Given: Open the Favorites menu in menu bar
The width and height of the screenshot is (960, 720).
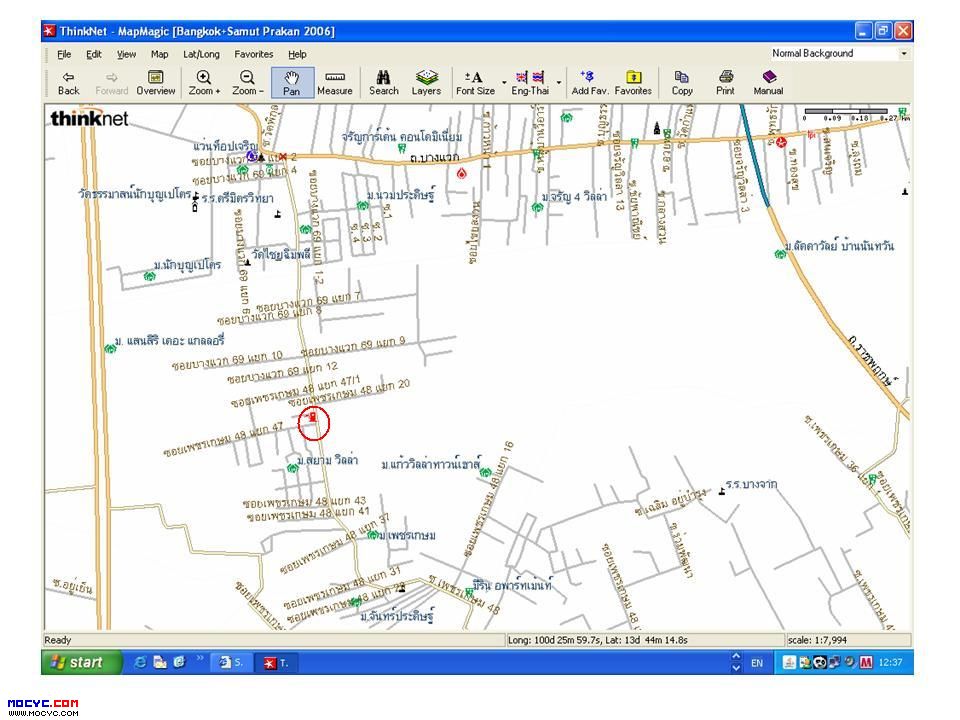Looking at the screenshot, I should (x=253, y=54).
